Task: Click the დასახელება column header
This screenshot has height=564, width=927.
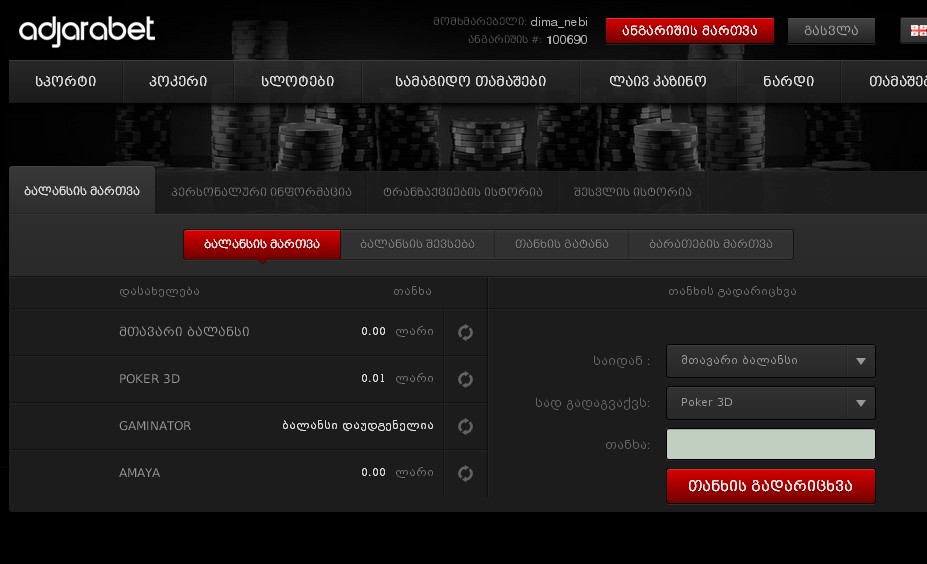Action: coord(159,291)
